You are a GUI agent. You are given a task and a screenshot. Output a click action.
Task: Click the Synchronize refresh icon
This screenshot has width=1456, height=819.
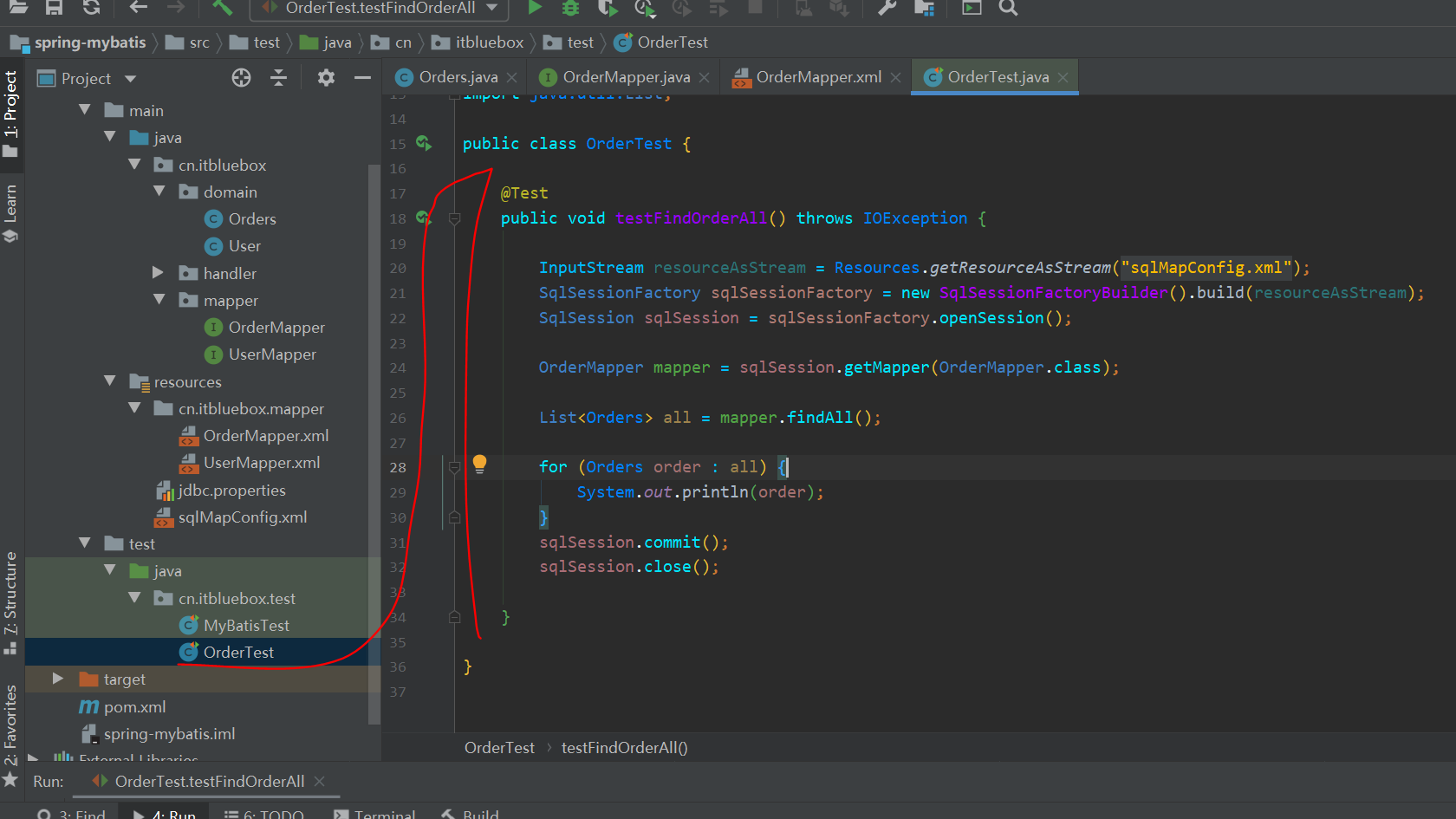click(91, 8)
